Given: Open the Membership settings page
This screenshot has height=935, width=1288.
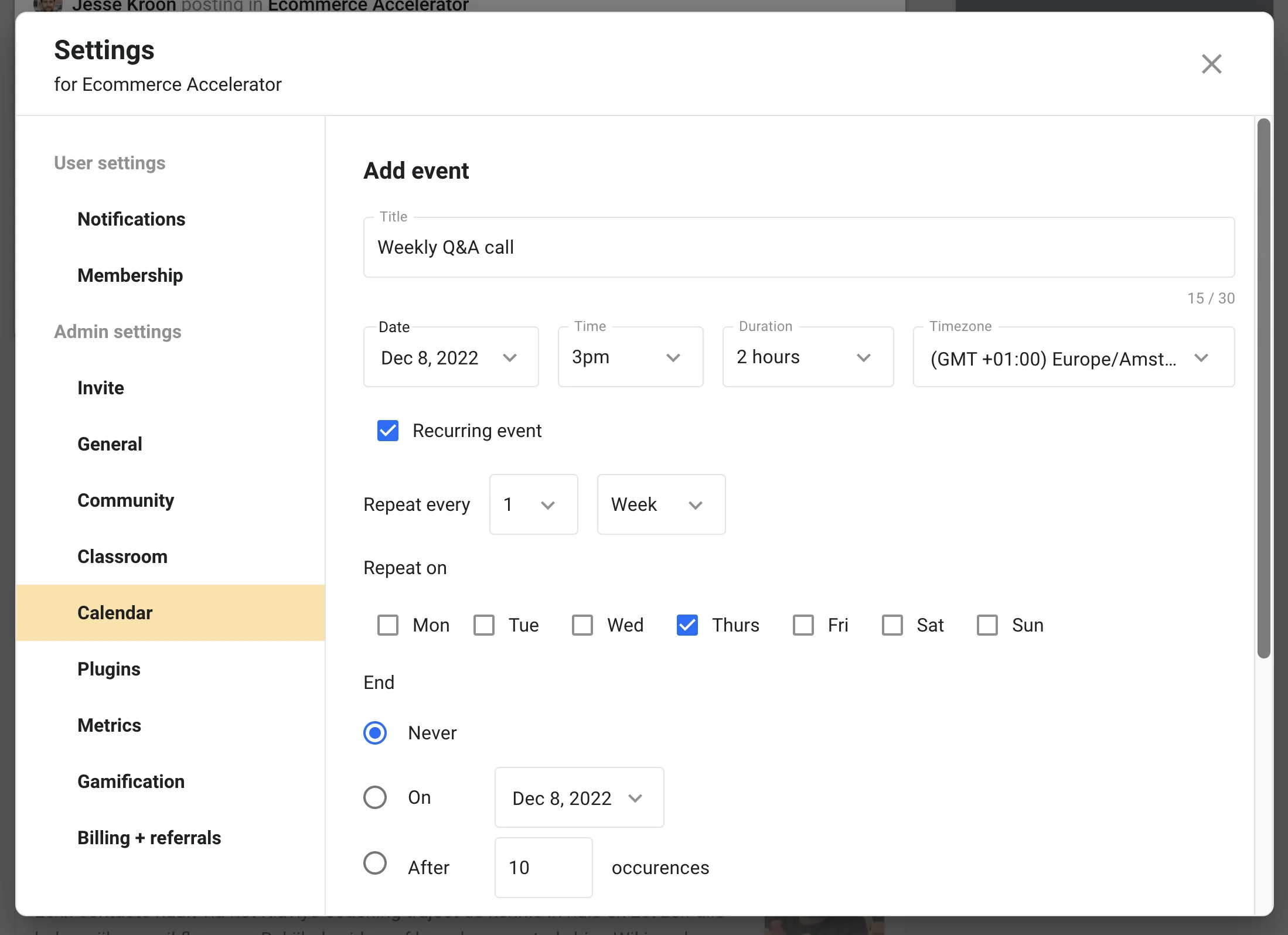Looking at the screenshot, I should 130,275.
